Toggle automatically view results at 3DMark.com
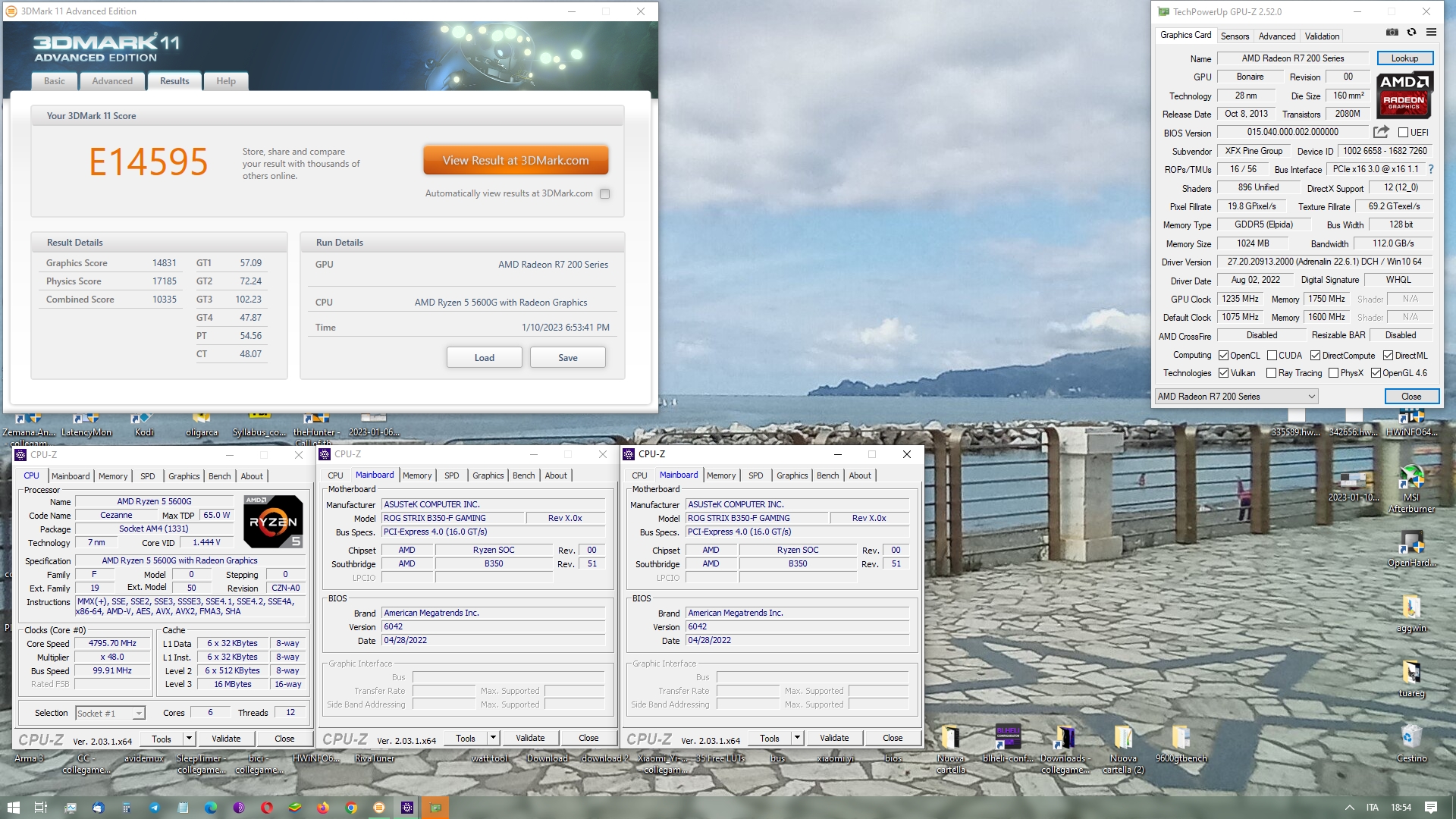This screenshot has width=1456, height=819. coord(604,193)
